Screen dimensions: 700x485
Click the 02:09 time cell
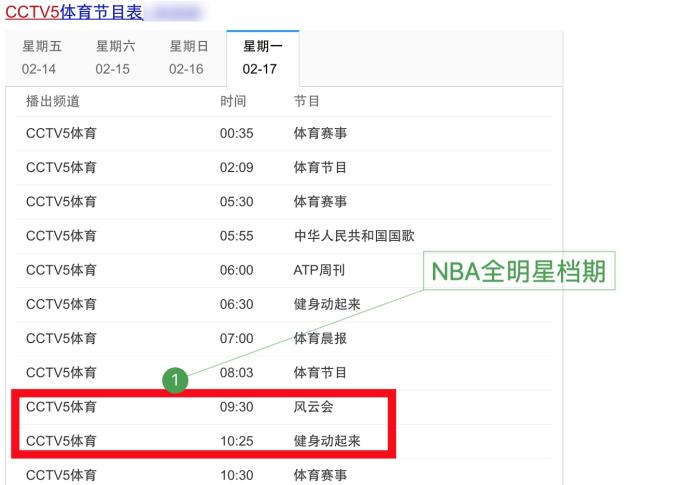tap(237, 167)
